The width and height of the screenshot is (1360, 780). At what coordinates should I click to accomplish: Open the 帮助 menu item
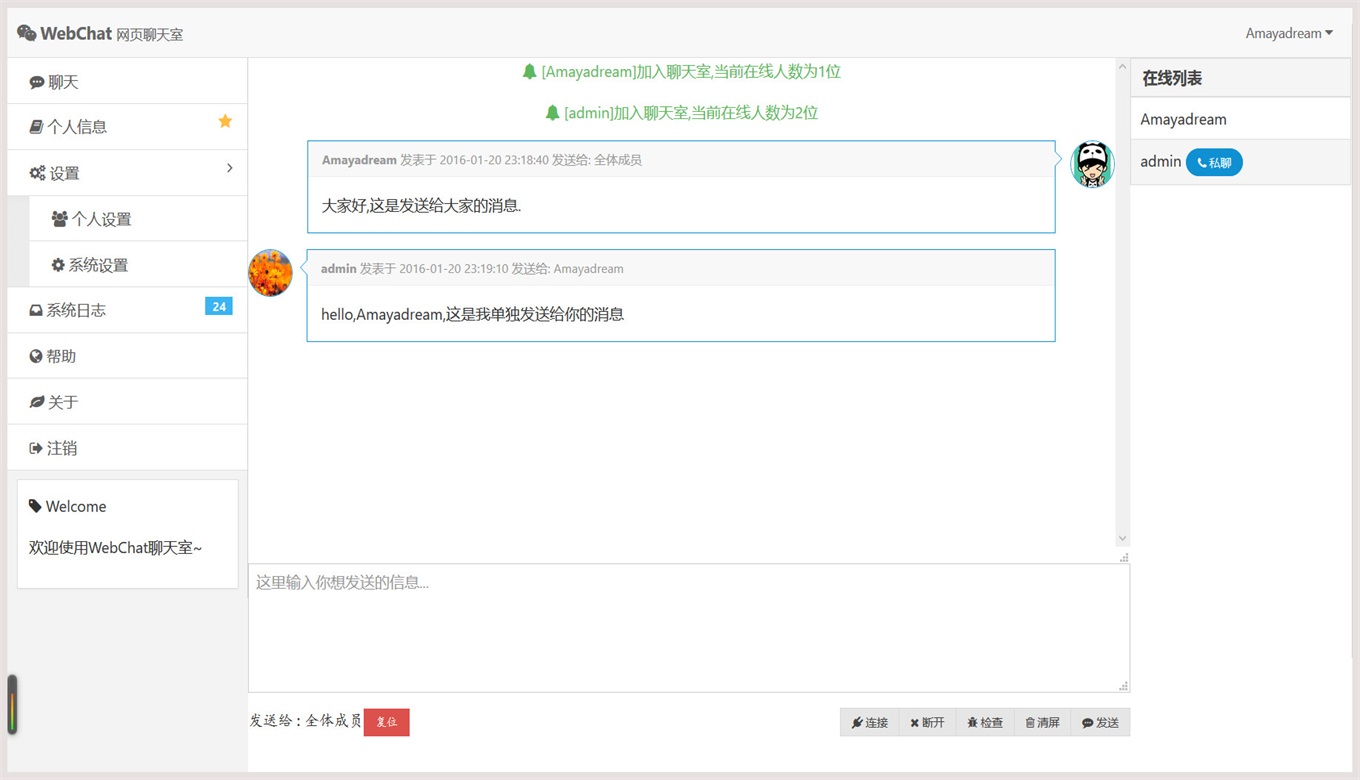click(127, 356)
